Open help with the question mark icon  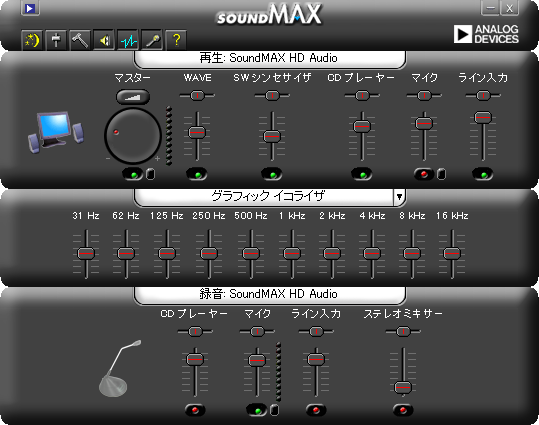(176, 41)
